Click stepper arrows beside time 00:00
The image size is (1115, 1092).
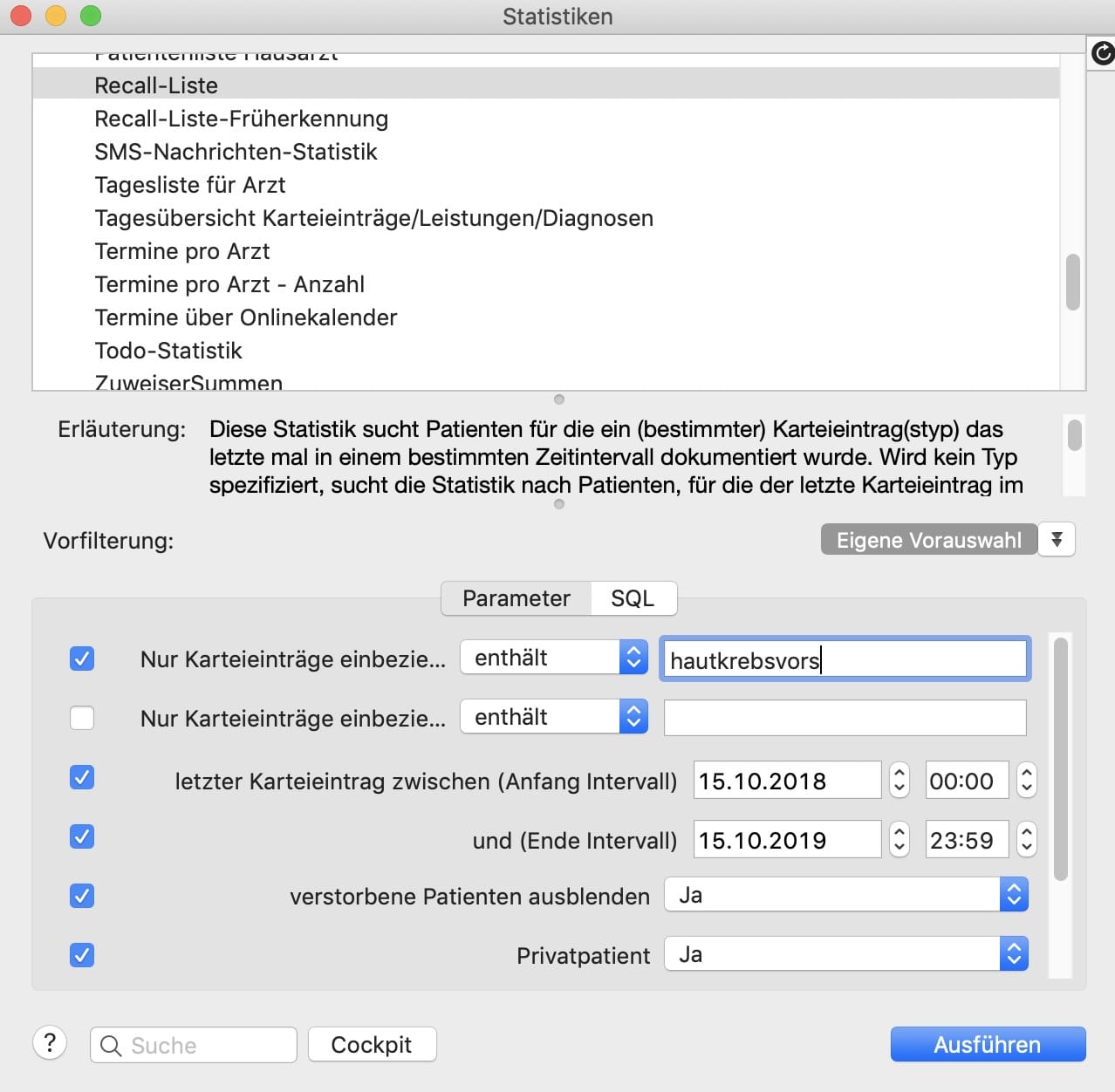(1027, 780)
